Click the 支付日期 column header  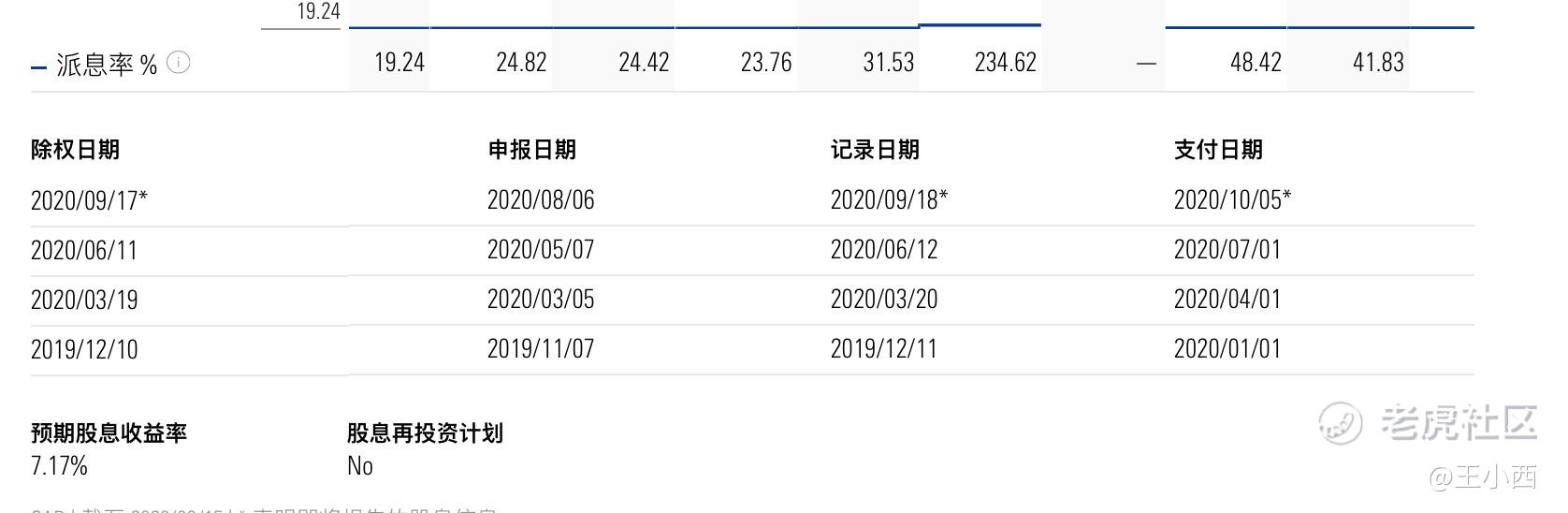(x=1218, y=150)
